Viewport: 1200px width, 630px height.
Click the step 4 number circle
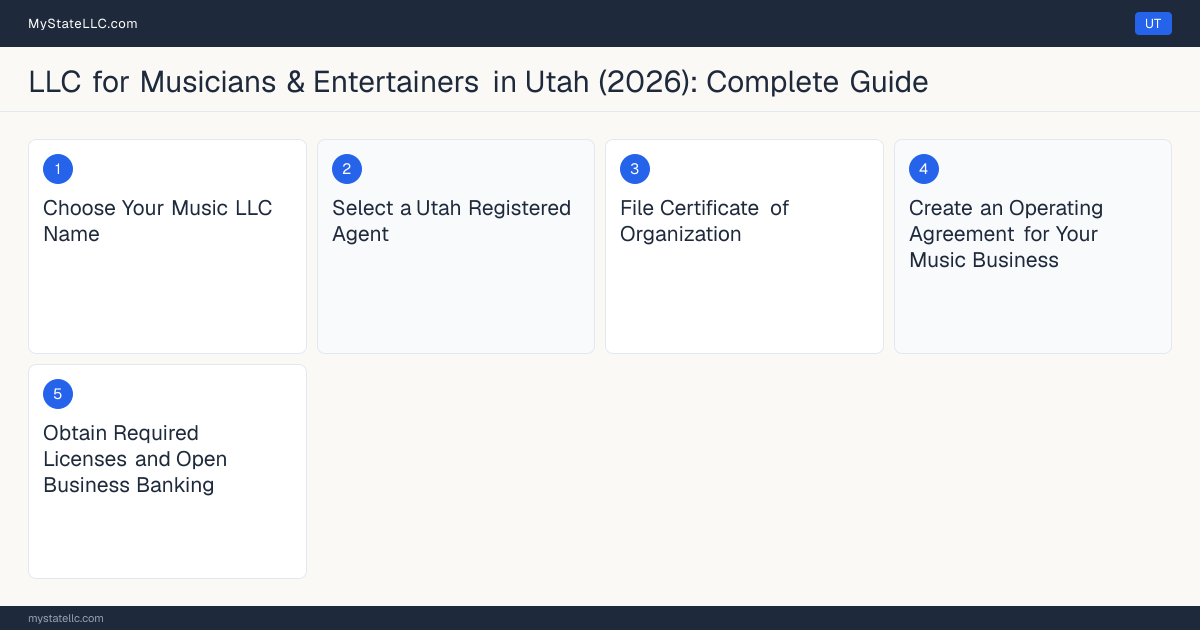(x=924, y=169)
